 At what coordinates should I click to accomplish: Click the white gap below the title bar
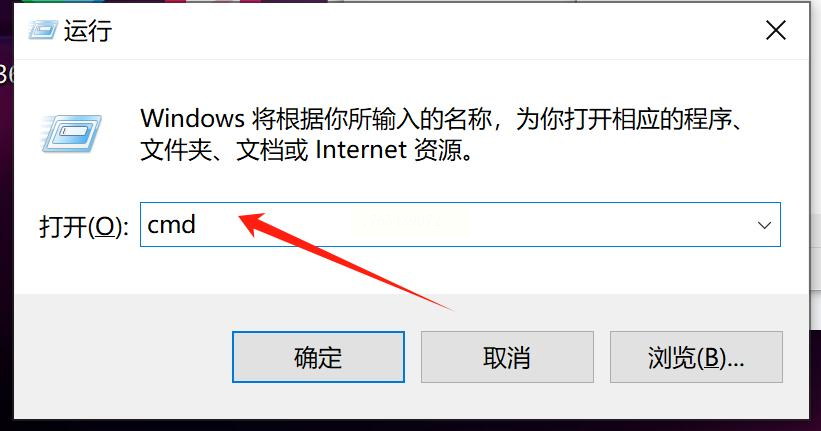pos(411,79)
